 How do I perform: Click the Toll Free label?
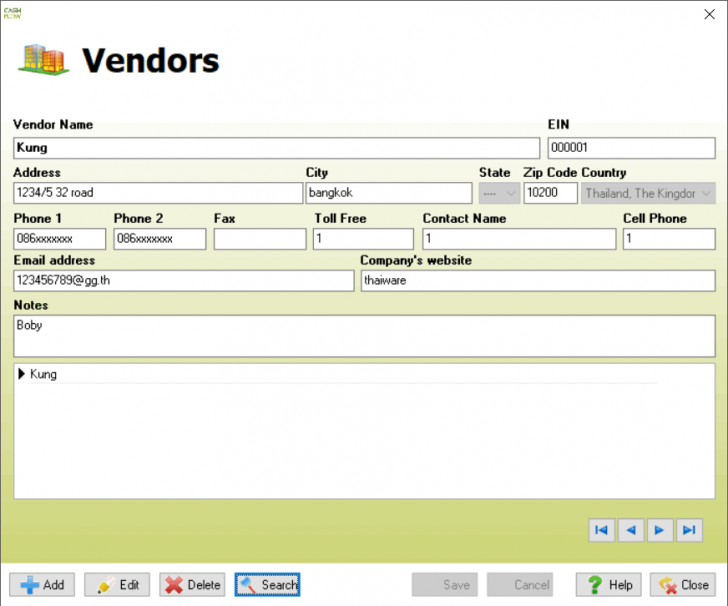[x=340, y=218]
